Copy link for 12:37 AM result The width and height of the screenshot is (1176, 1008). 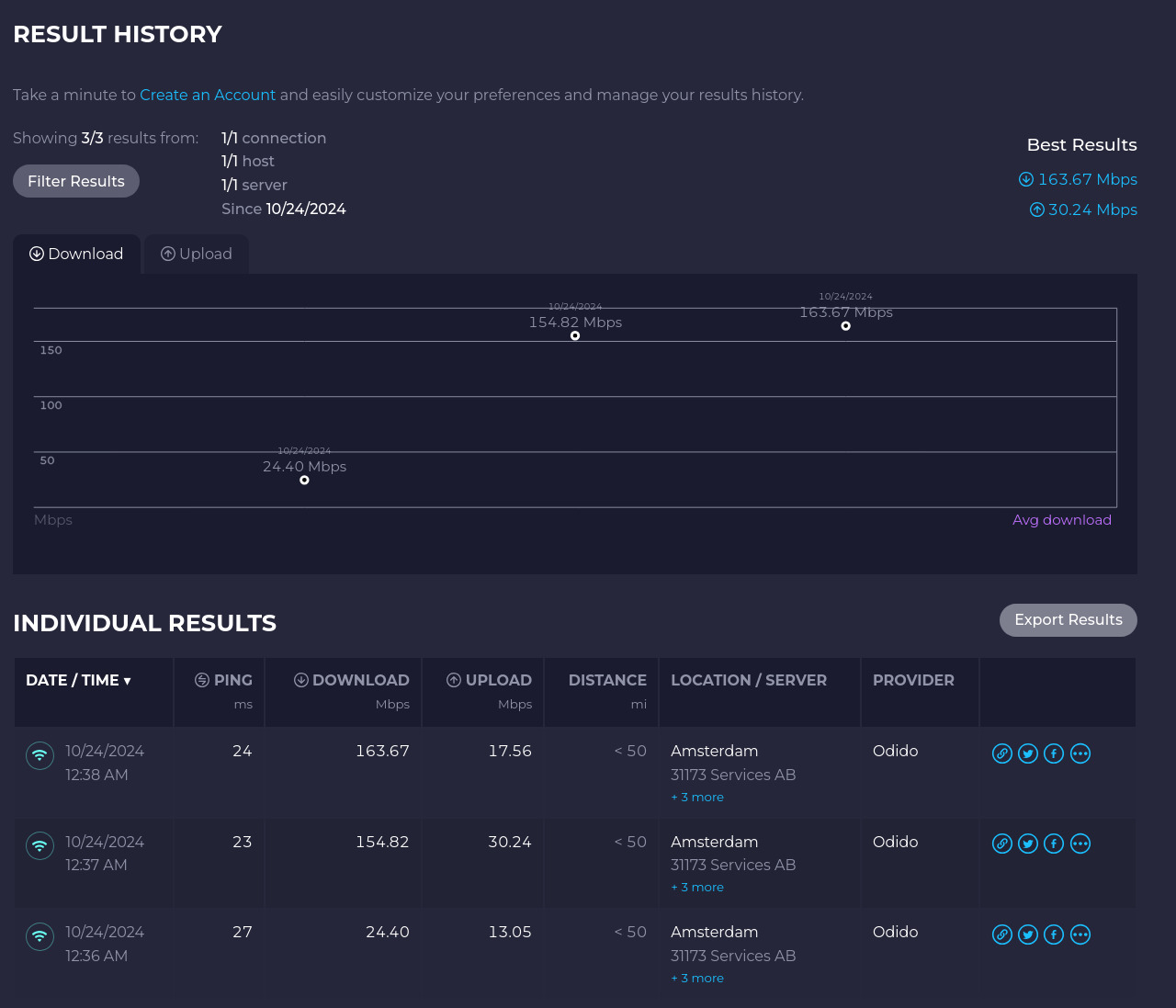click(x=1002, y=844)
